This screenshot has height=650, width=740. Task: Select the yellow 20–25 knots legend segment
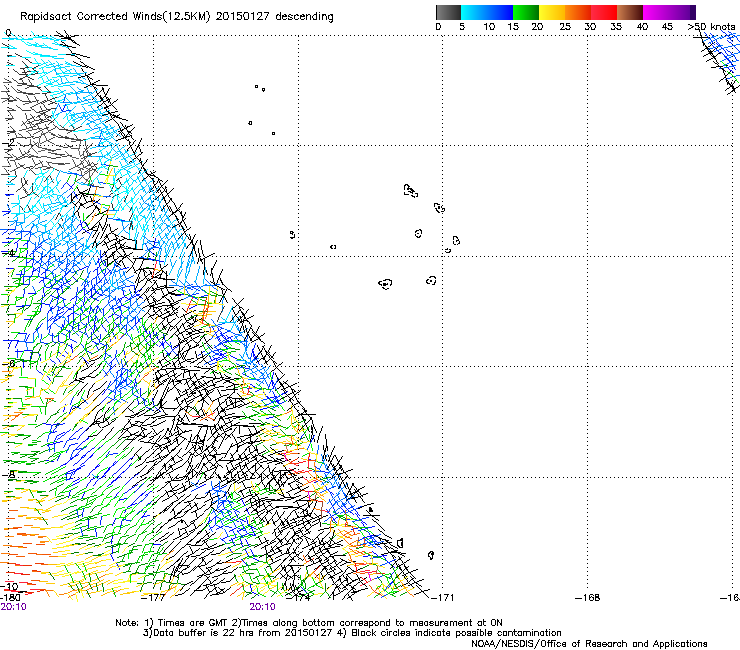[x=552, y=12]
